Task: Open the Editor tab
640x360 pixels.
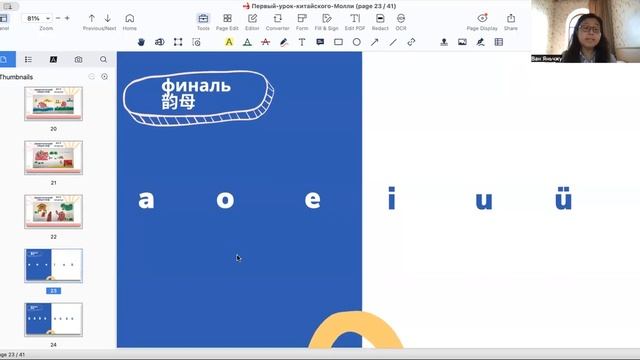Action: [252, 22]
